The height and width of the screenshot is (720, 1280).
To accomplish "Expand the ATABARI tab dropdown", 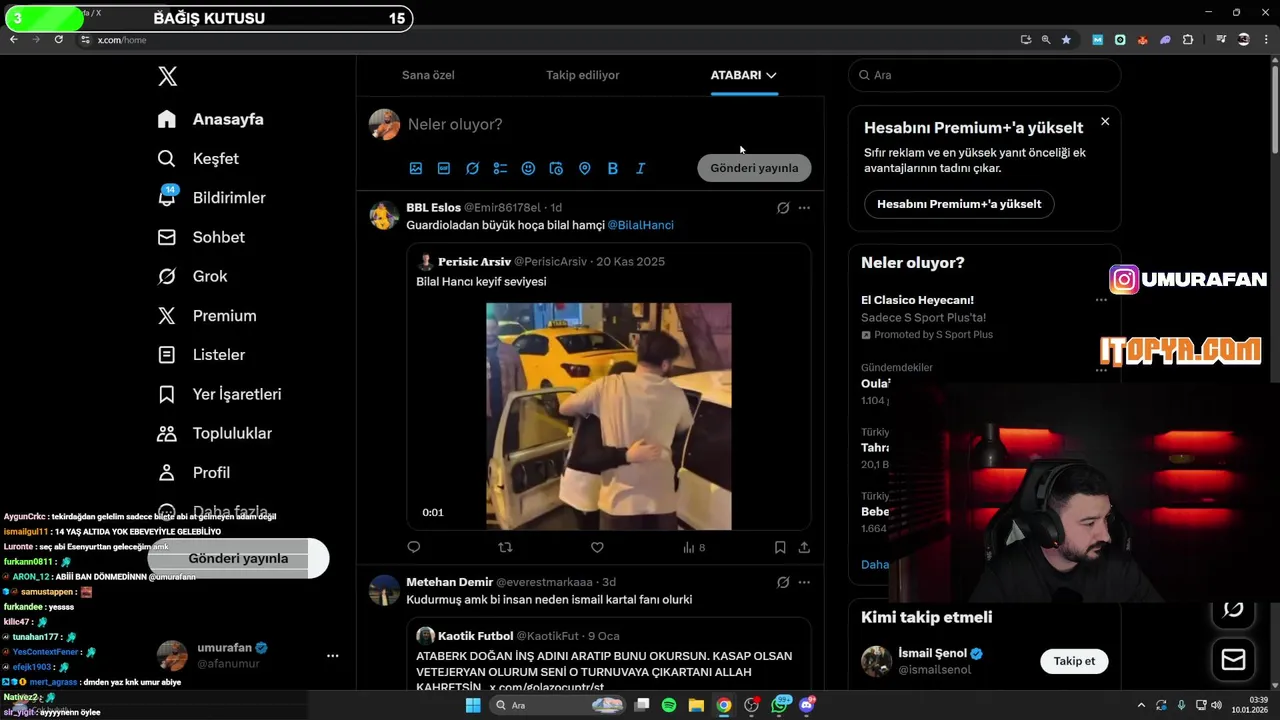I will point(771,75).
